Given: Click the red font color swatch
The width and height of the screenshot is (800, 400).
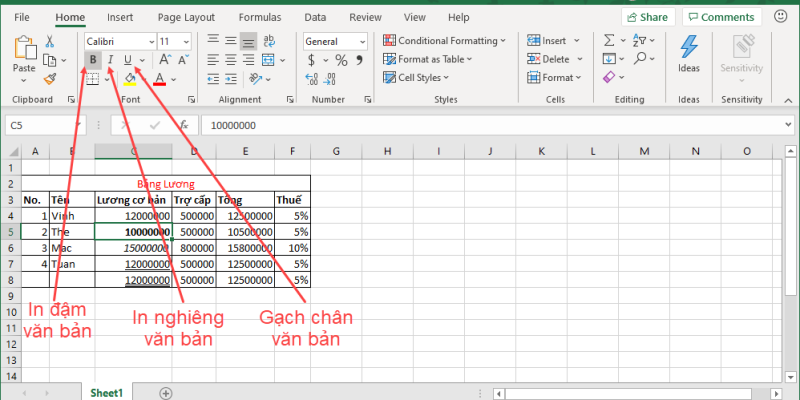Looking at the screenshot, I should click(x=159, y=78).
